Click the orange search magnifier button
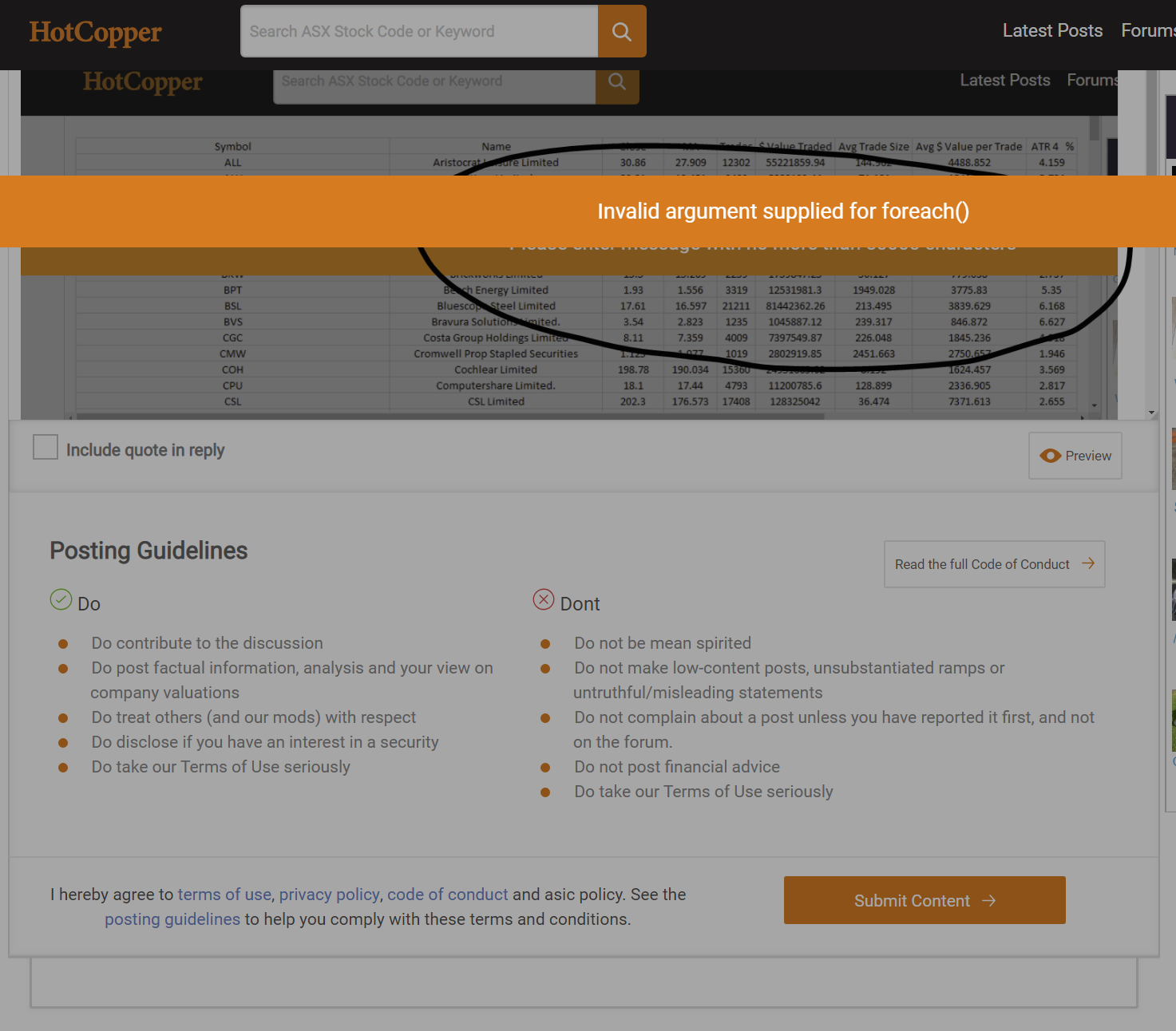1176x1031 pixels. pos(622,31)
